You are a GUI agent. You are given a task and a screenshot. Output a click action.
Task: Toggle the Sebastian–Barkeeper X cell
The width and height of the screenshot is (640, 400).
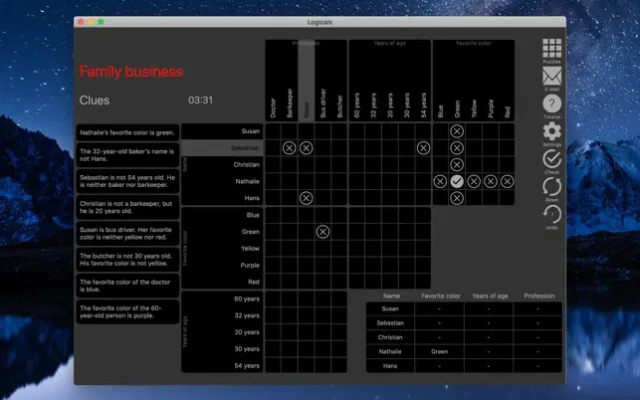pos(289,148)
